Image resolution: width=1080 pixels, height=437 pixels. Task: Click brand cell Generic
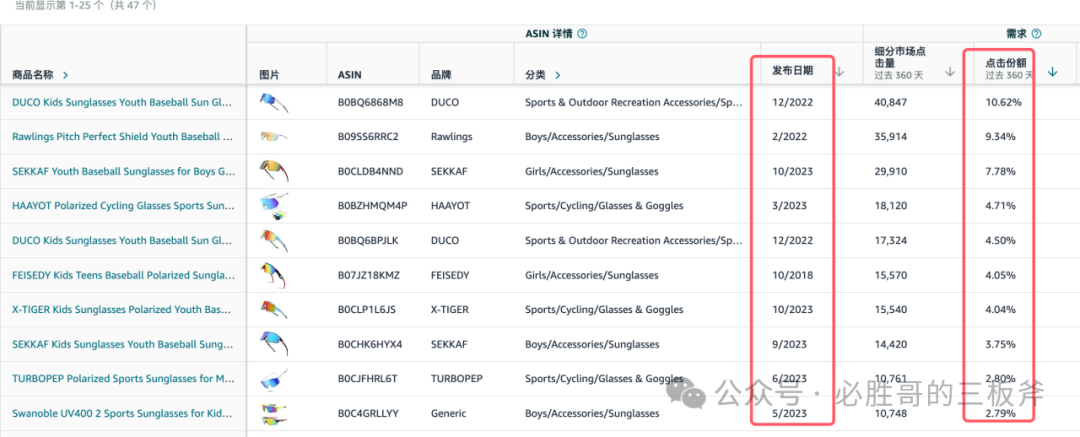coord(448,414)
